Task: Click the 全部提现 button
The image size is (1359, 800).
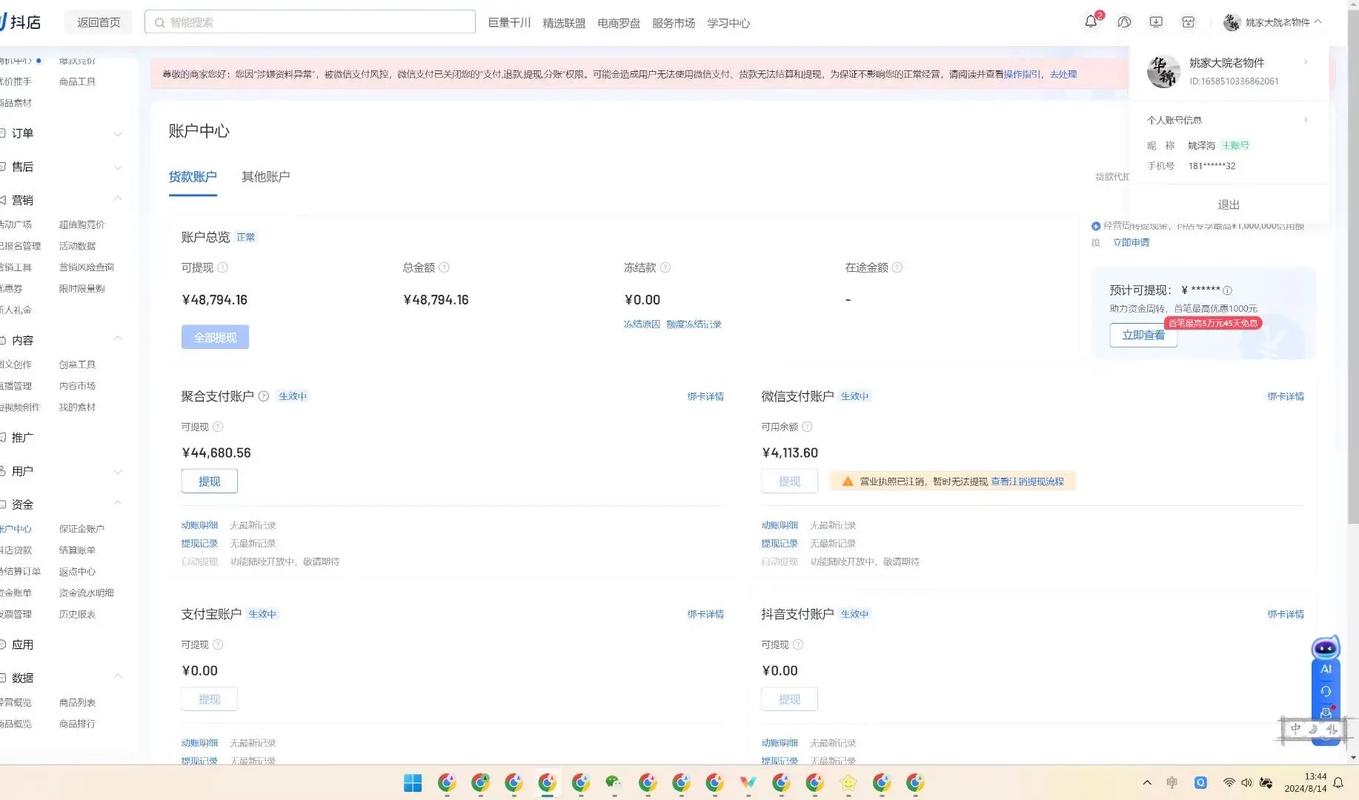Action: pyautogui.click(x=215, y=337)
